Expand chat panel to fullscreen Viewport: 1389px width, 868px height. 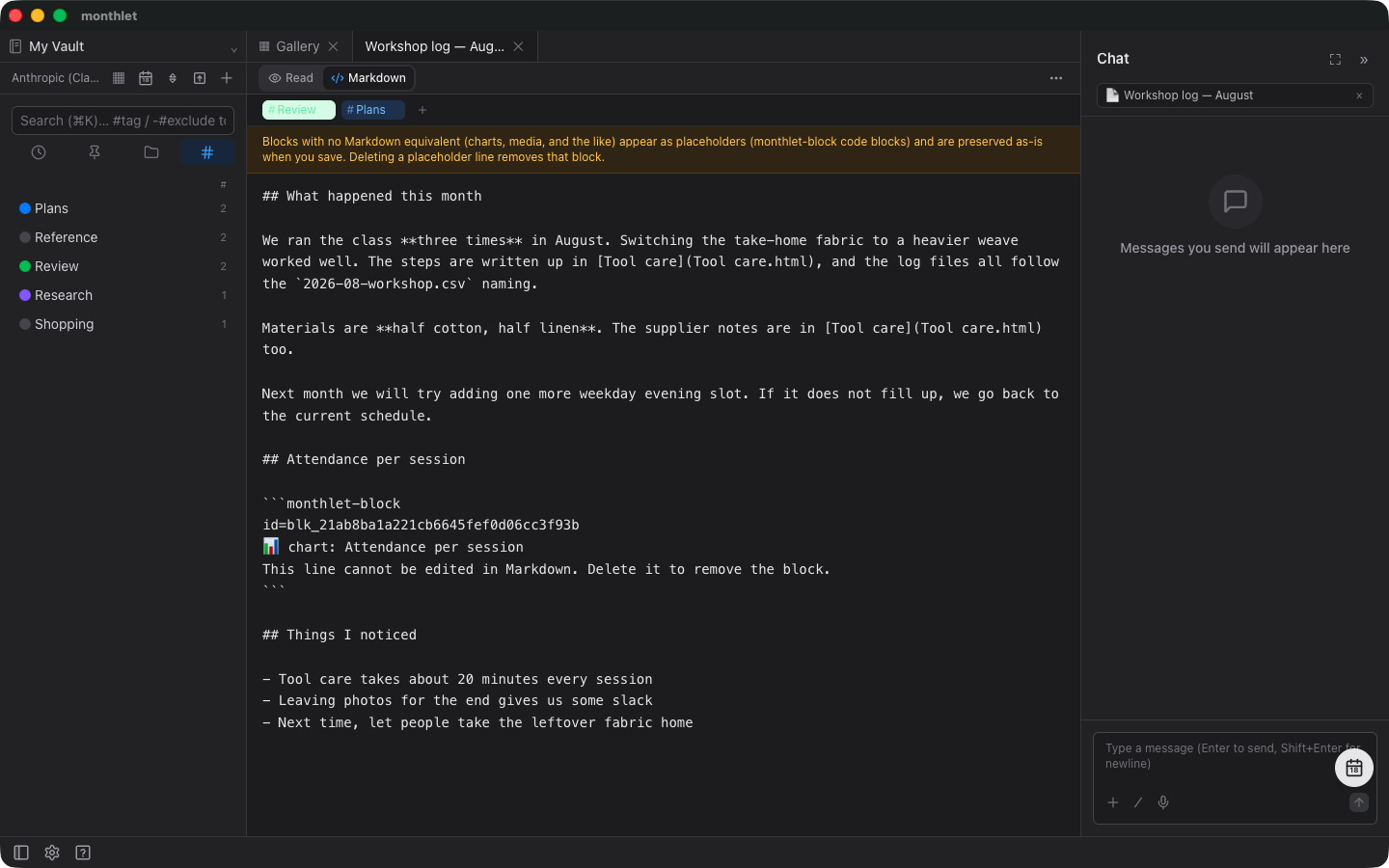point(1335,60)
